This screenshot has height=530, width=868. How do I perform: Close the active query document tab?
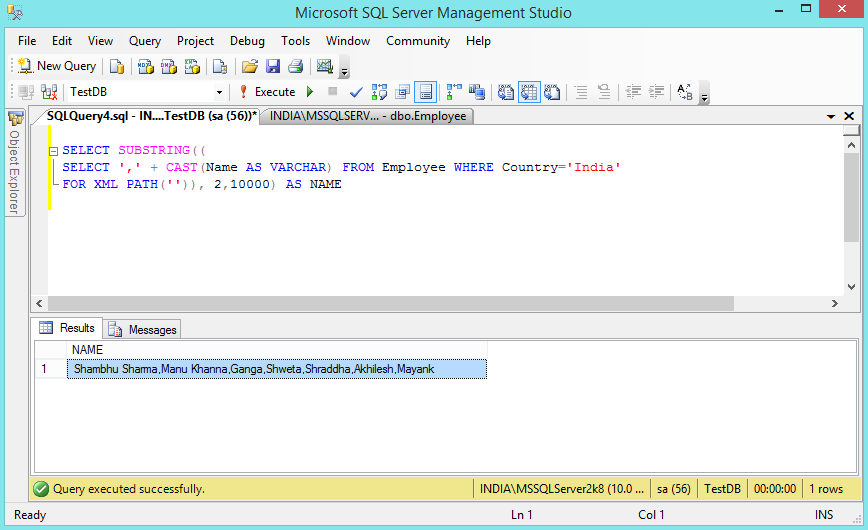click(x=849, y=116)
